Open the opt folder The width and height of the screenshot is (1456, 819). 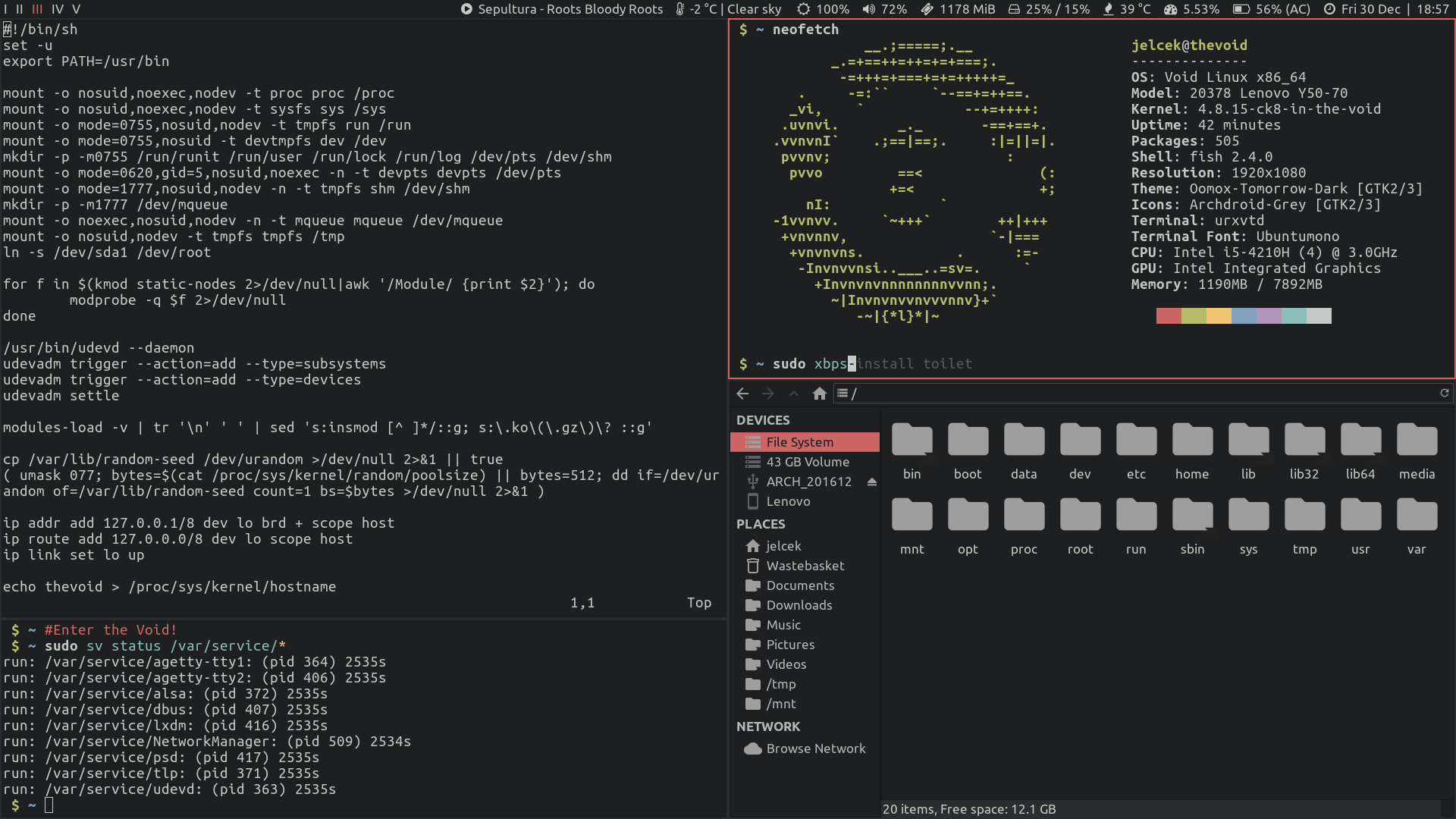click(968, 527)
